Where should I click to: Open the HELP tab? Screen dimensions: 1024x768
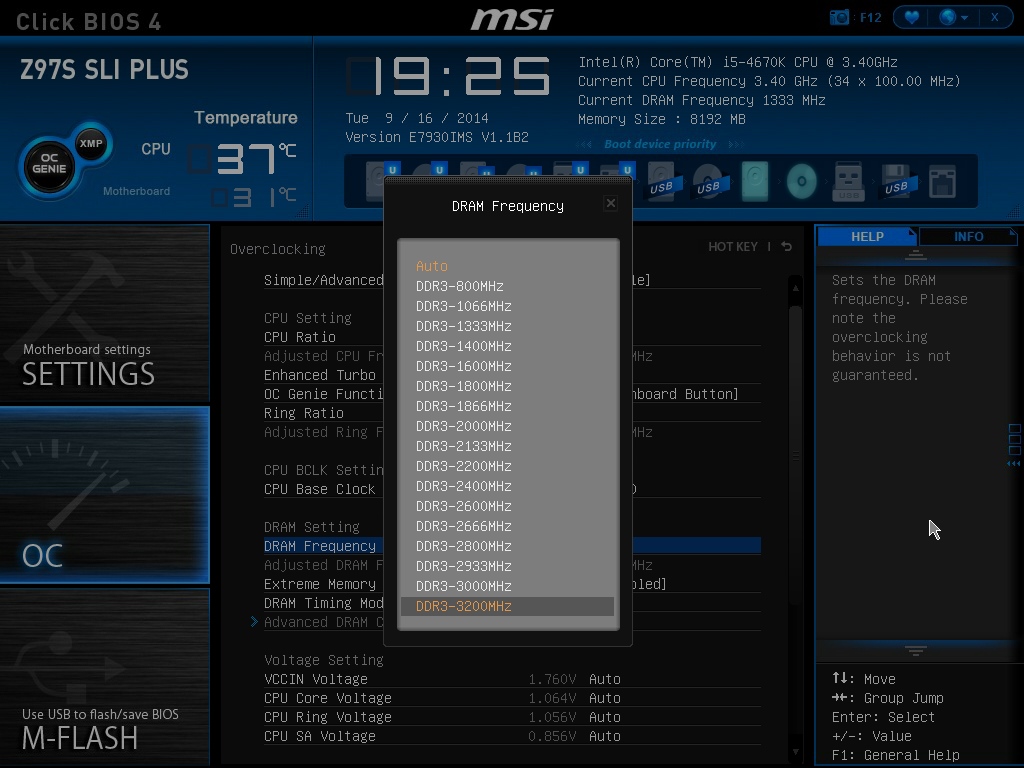point(867,237)
